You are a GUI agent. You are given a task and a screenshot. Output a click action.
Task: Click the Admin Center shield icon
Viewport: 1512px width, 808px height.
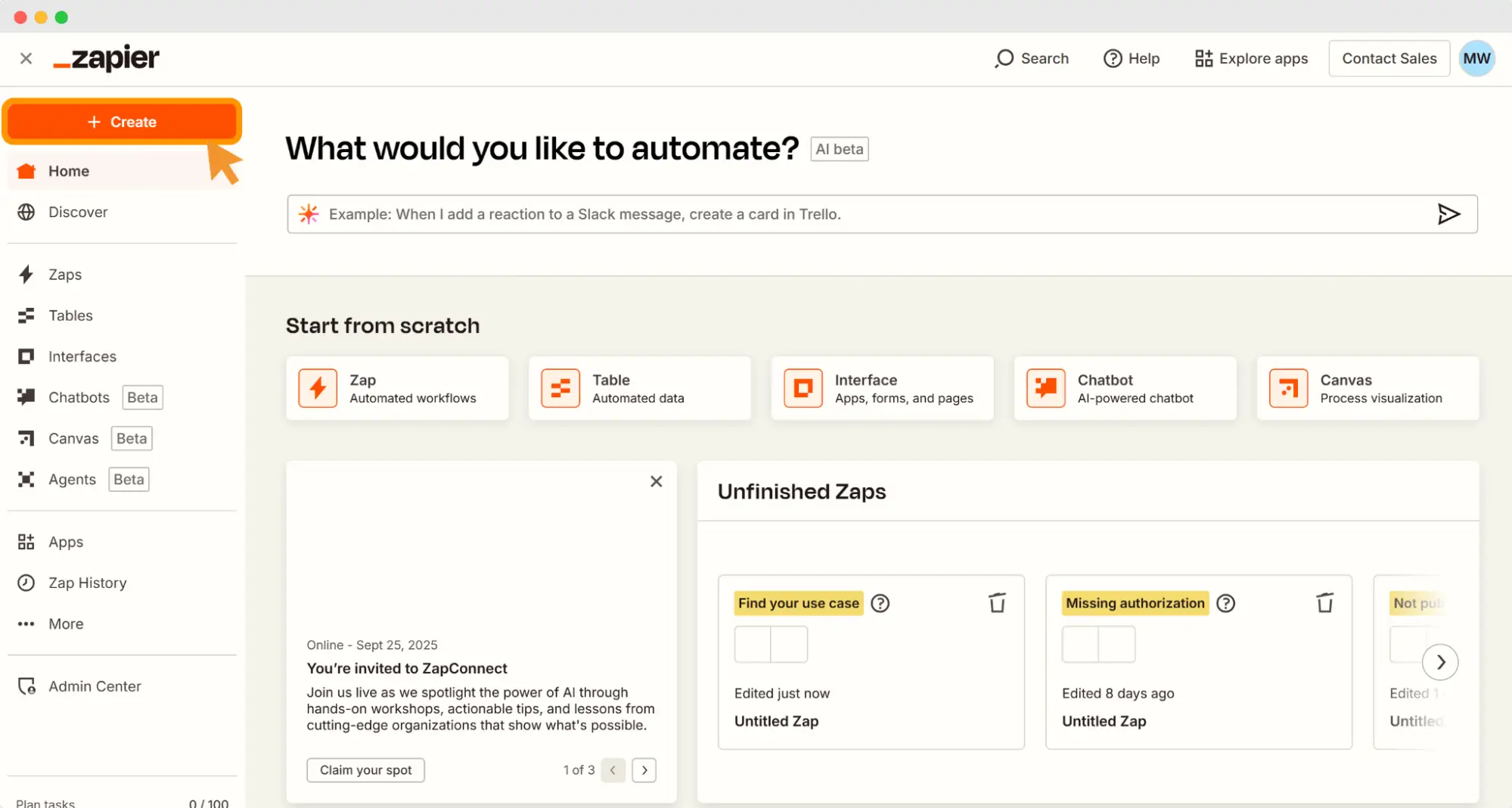click(26, 686)
